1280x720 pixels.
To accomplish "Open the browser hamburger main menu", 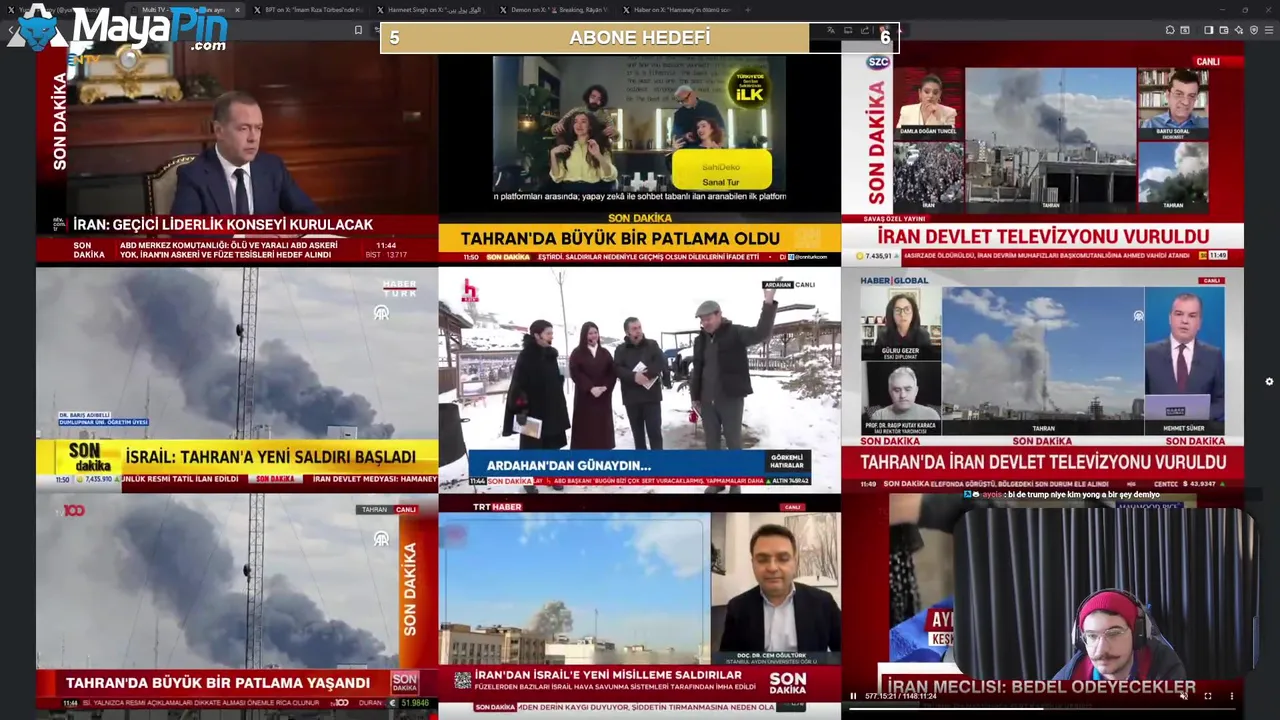I will (1268, 30).
